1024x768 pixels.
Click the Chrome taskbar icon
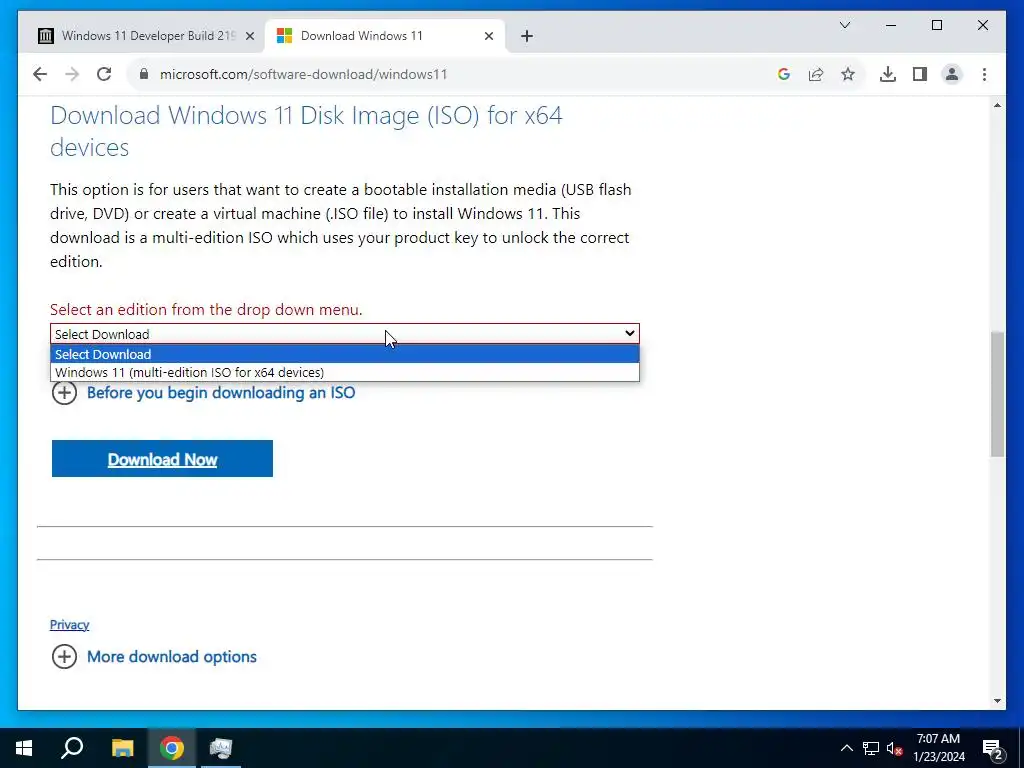click(x=172, y=748)
